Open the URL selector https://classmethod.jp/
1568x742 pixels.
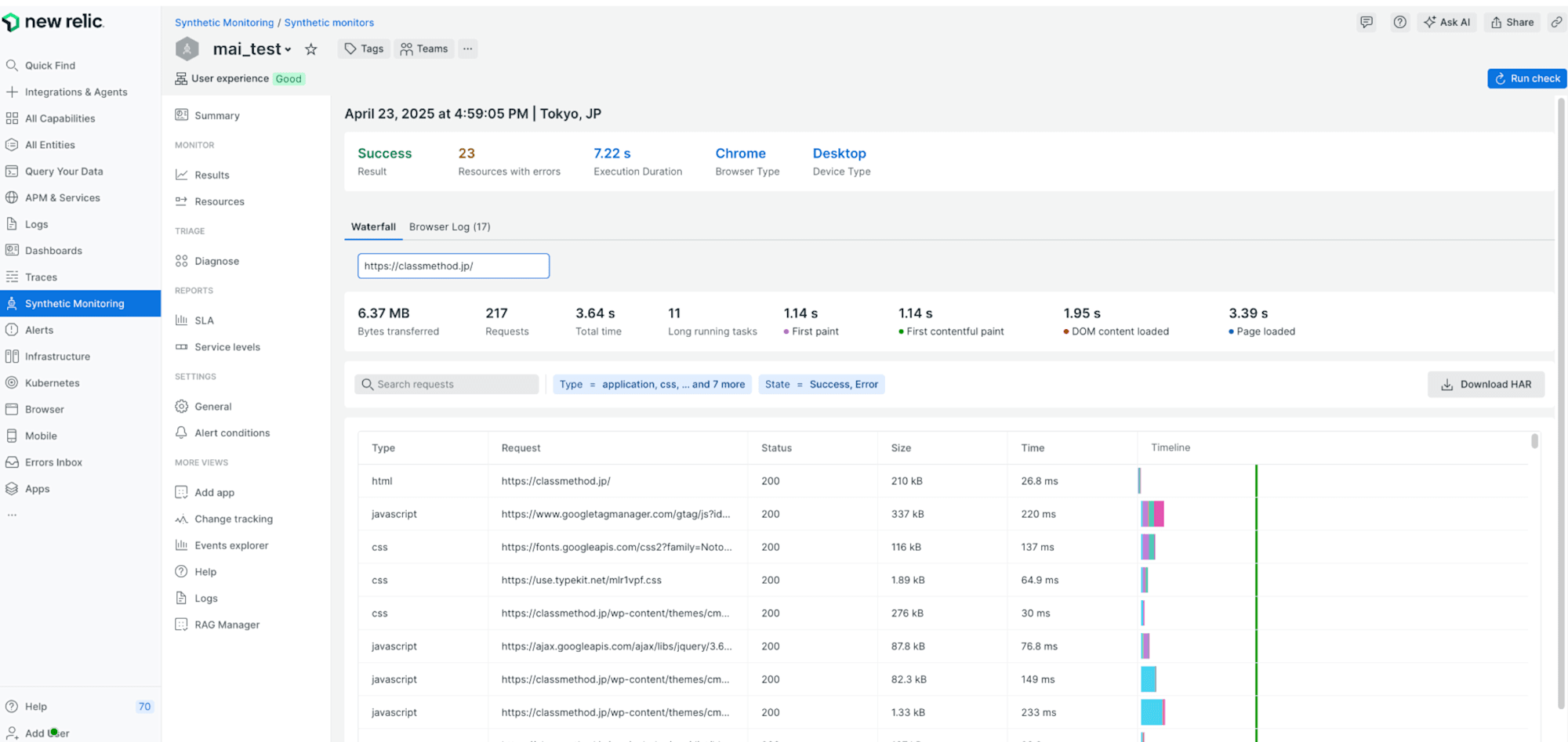(x=453, y=266)
